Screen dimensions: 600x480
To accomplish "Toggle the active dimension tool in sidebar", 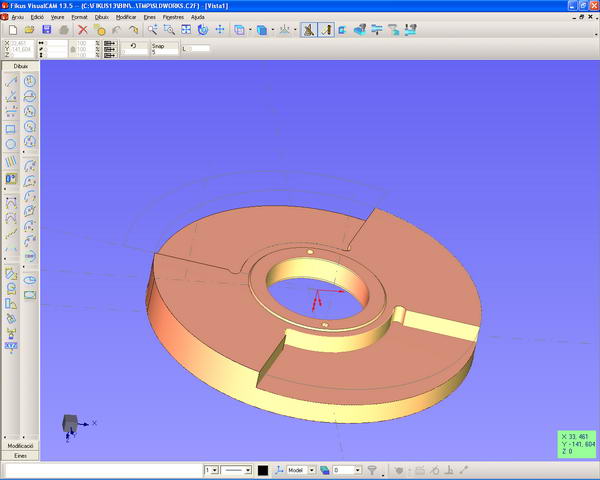I will 11,178.
